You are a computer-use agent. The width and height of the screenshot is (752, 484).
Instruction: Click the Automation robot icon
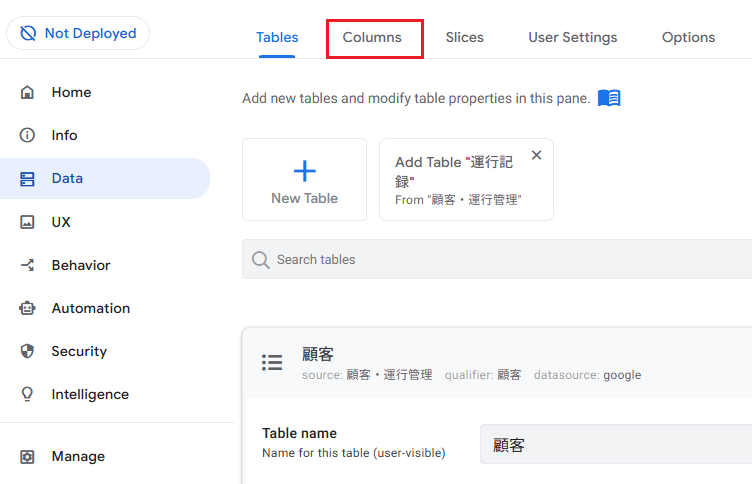click(x=28, y=308)
